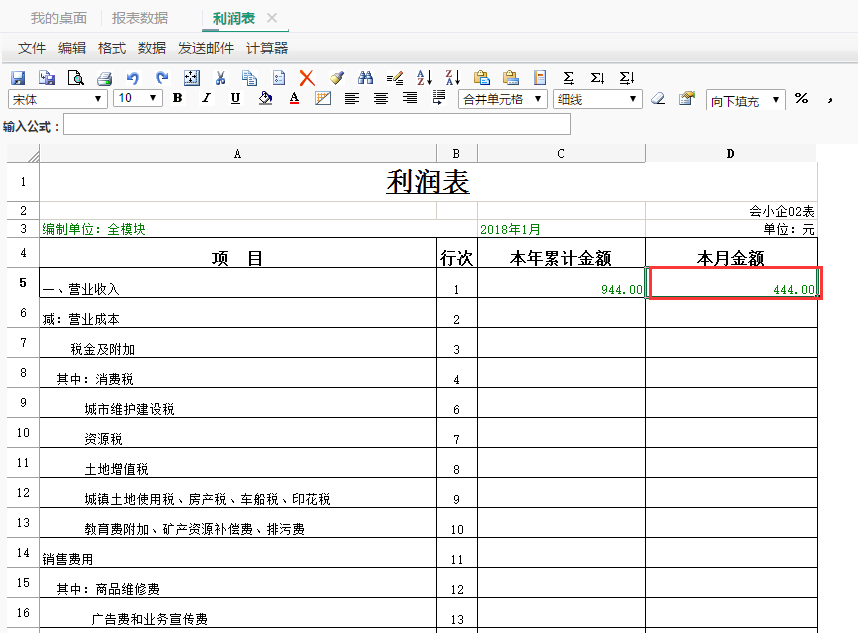Open the 文件 menu
Screen dimensions: 858x633
pos(32,48)
